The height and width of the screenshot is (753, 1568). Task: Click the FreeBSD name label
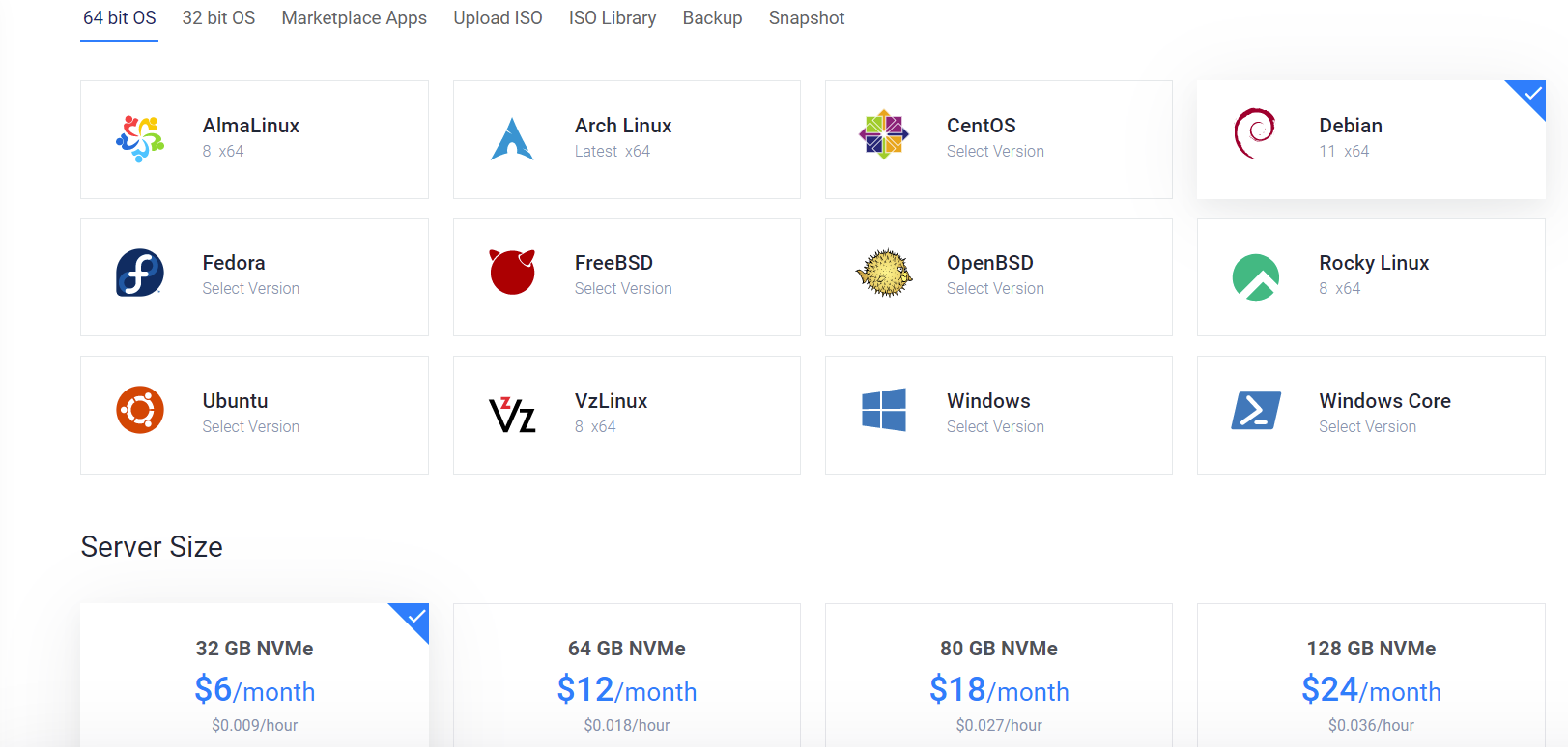click(613, 263)
